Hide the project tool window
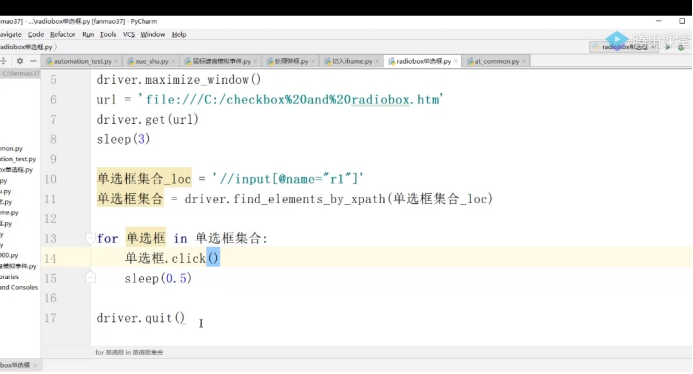693x374 pixels. [x=33, y=61]
